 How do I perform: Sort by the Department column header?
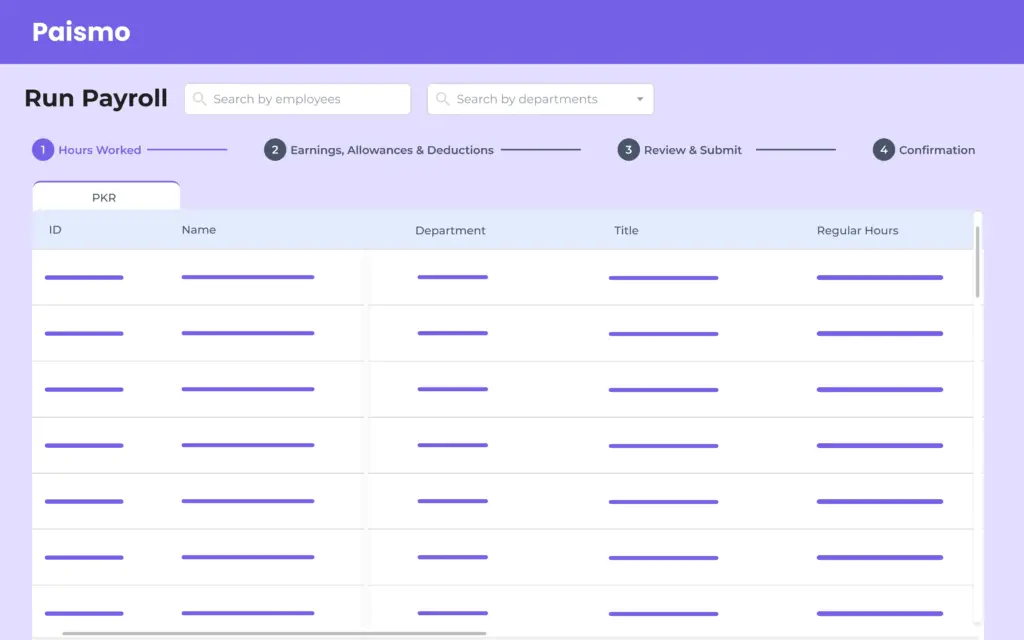[x=450, y=230]
